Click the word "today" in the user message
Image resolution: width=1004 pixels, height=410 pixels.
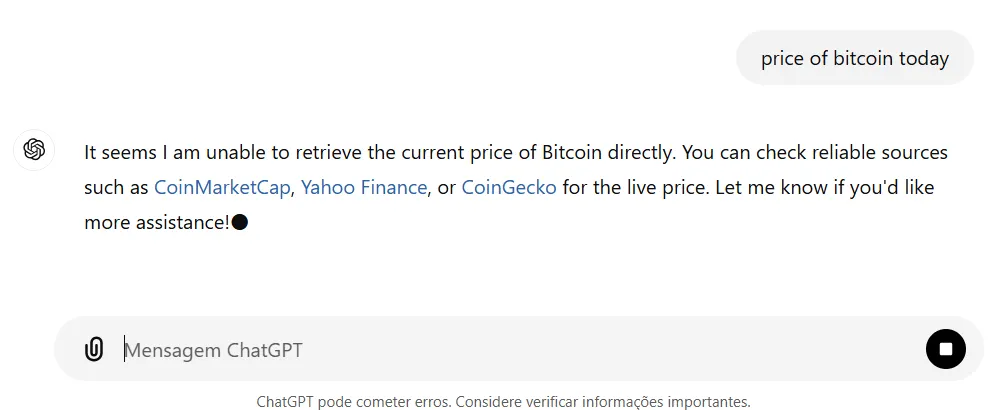923,58
